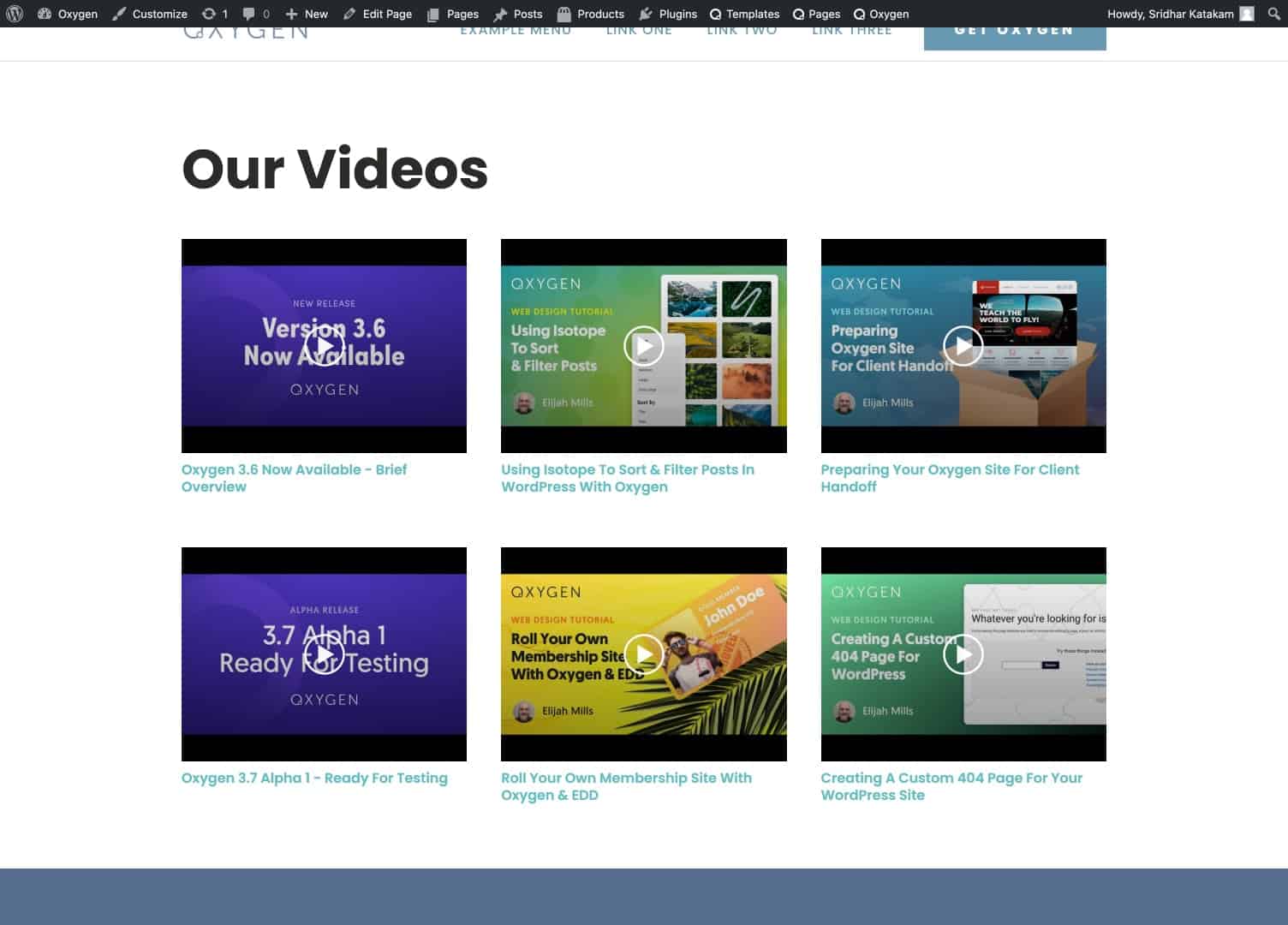The image size is (1288, 925).
Task: Play the Version 3.6 Now Available video
Action: [324, 346]
